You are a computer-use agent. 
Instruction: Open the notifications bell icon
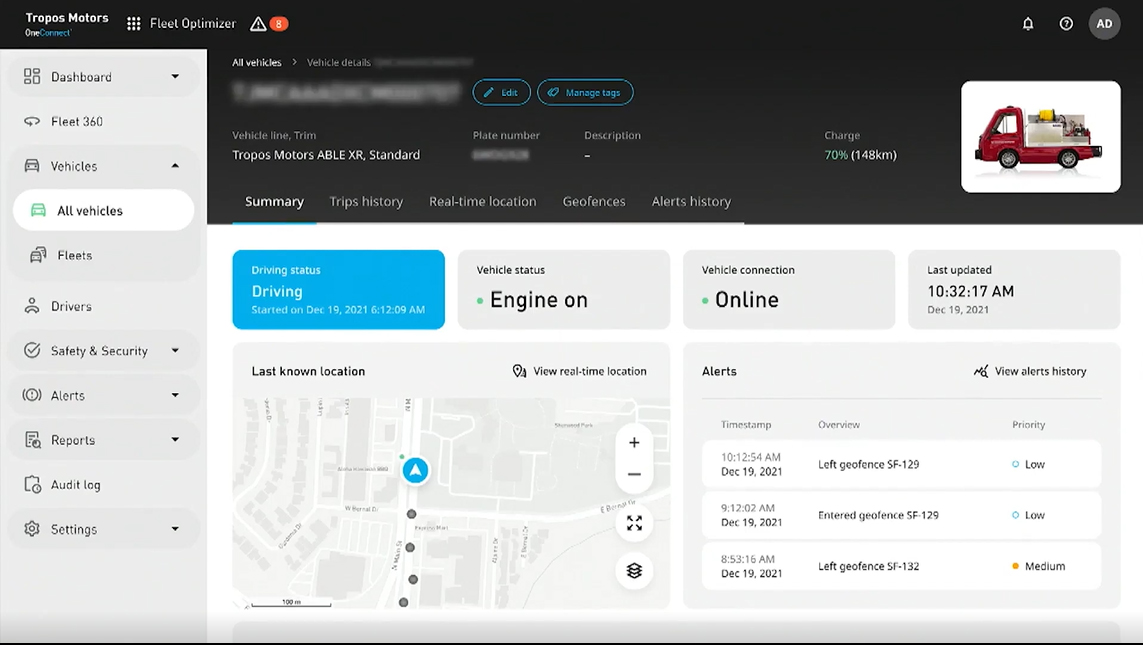click(1028, 24)
